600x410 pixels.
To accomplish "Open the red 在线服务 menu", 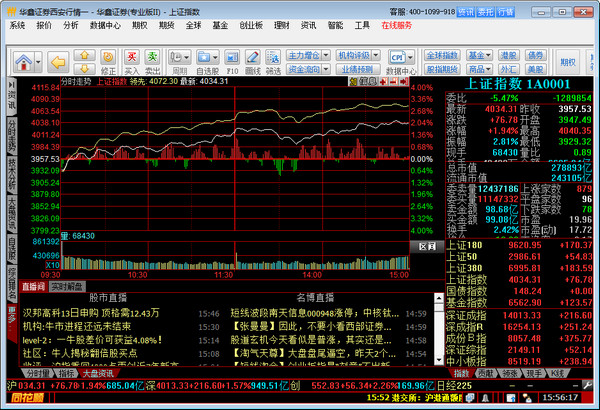I will pyautogui.click(x=397, y=25).
